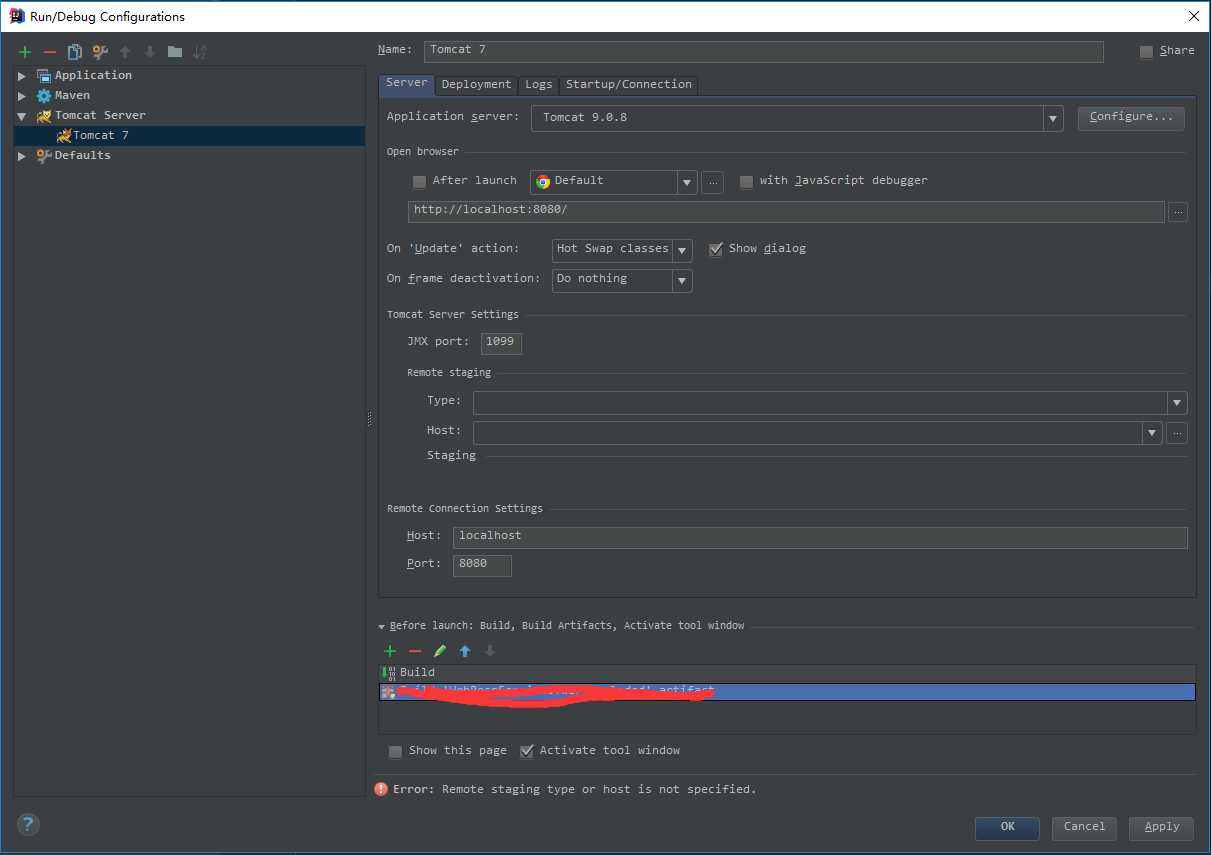This screenshot has height=855, width=1211.
Task: Open edit defaults wrench icon
Action: pos(100,52)
